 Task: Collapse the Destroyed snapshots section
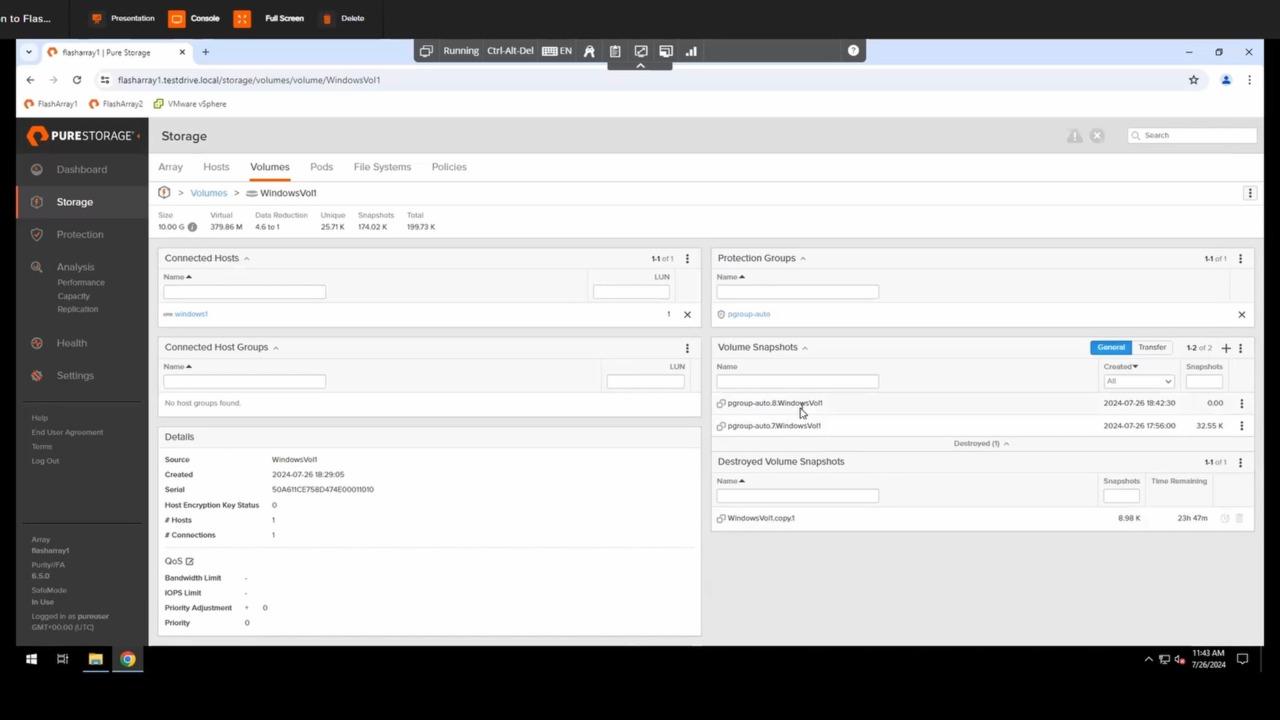click(x=1006, y=443)
